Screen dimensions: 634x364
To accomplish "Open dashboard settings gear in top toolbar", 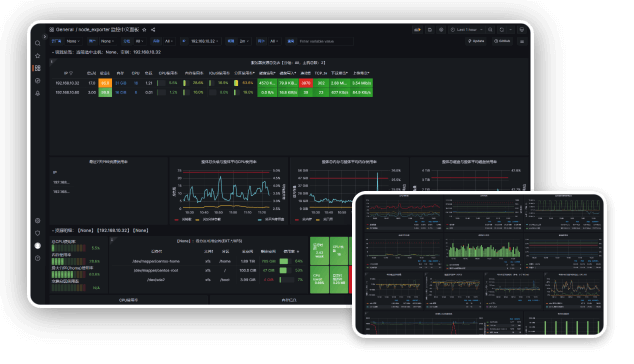I will pyautogui.click(x=441, y=30).
